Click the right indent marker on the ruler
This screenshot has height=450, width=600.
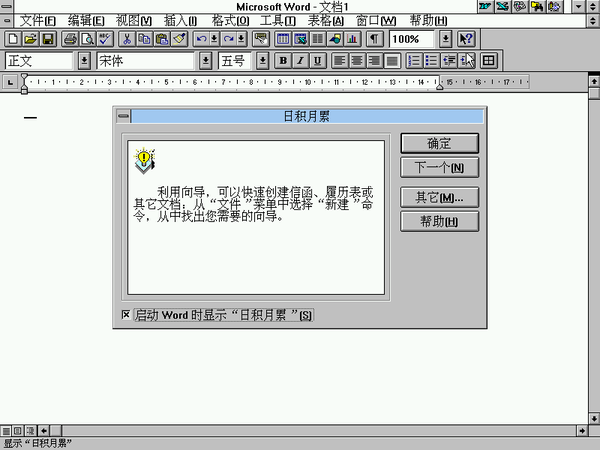pos(440,87)
